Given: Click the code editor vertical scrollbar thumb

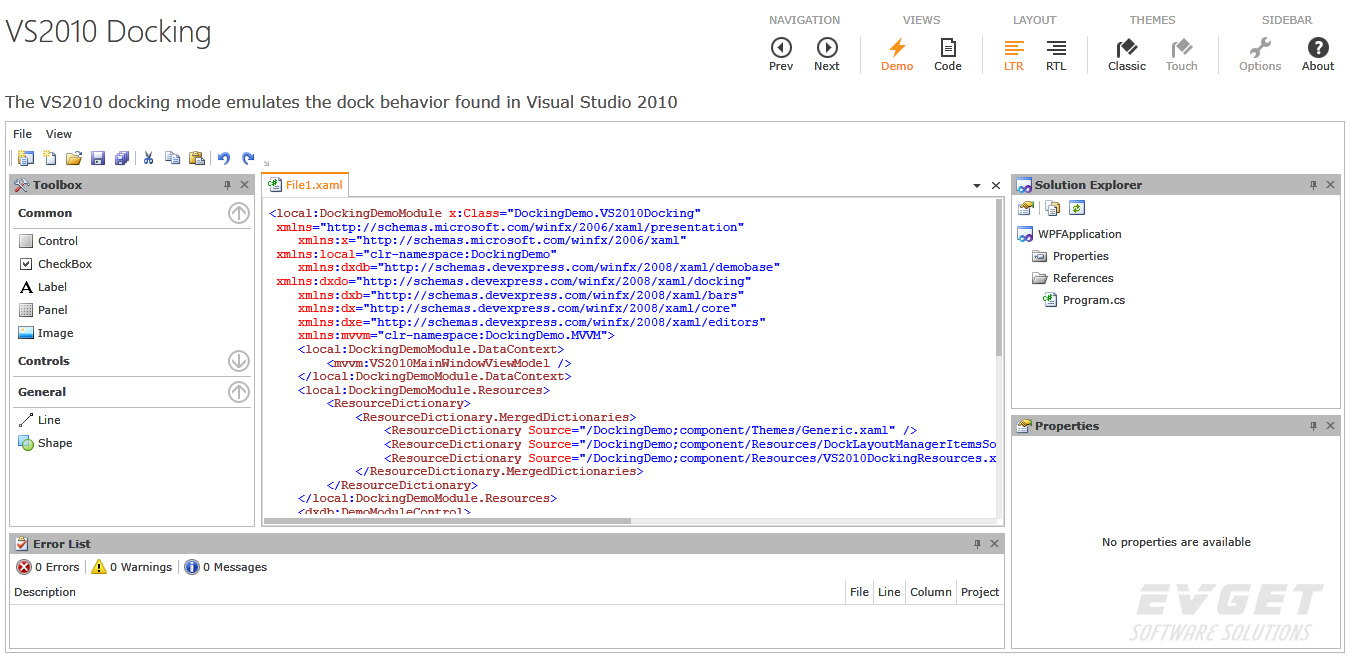Looking at the screenshot, I should pyautogui.click(x=999, y=278).
